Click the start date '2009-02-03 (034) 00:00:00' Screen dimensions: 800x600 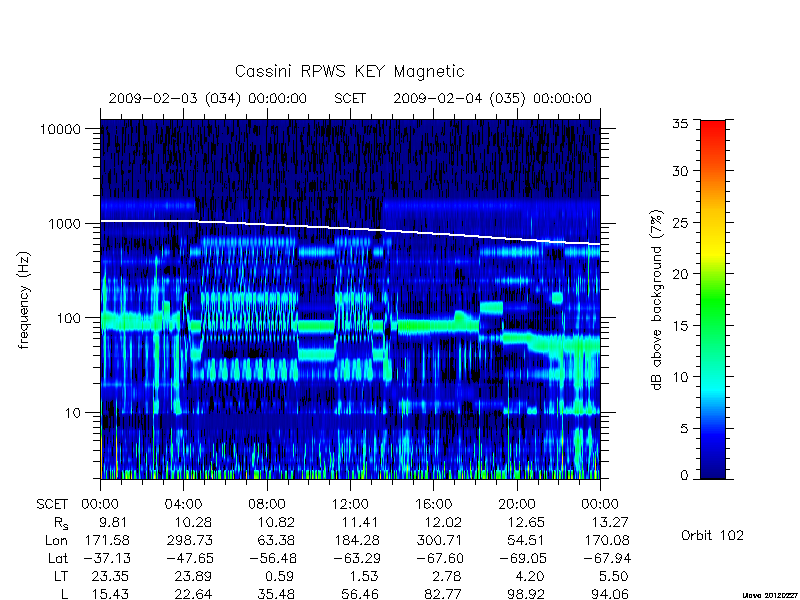coord(208,98)
